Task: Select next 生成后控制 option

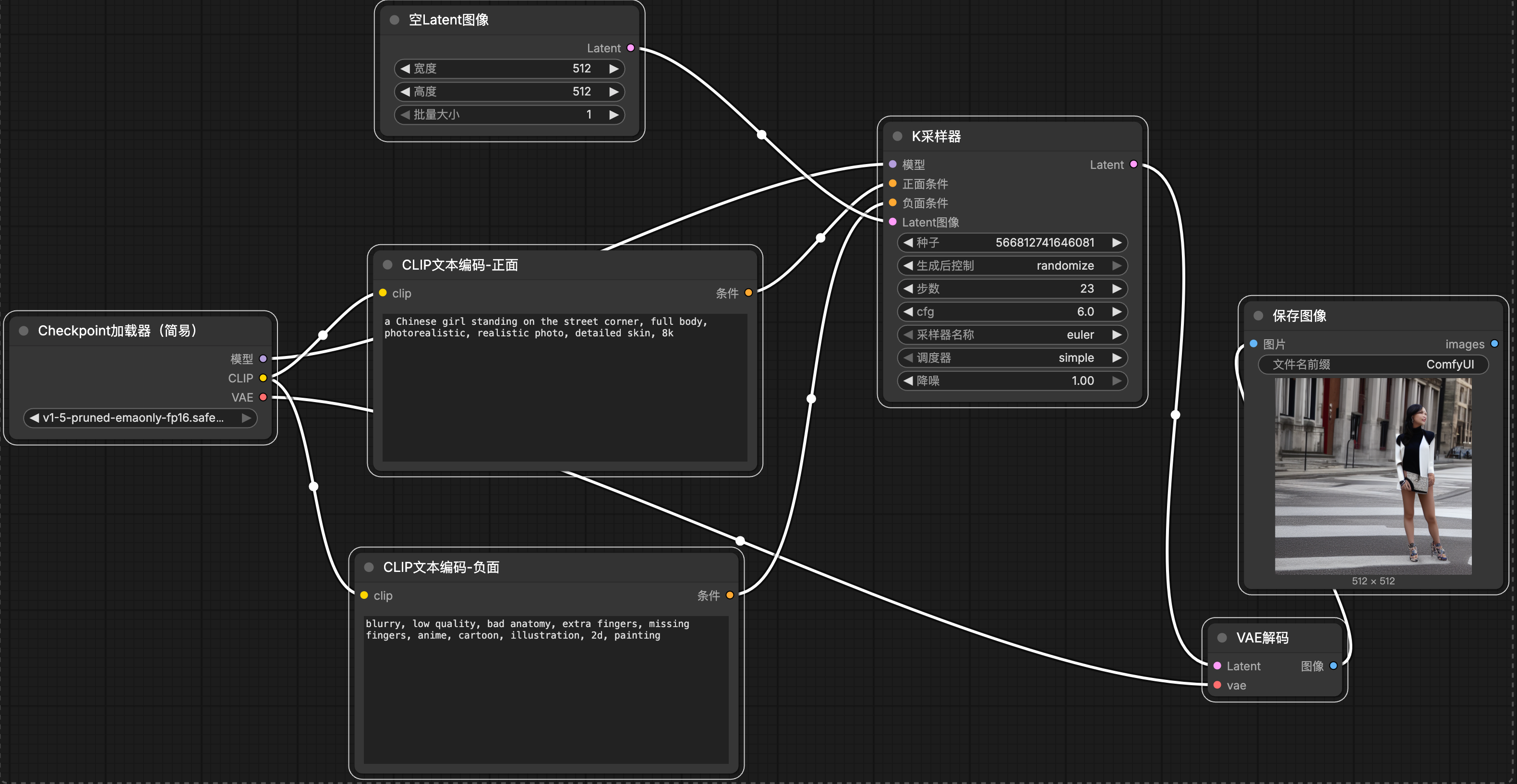Action: tap(1117, 265)
